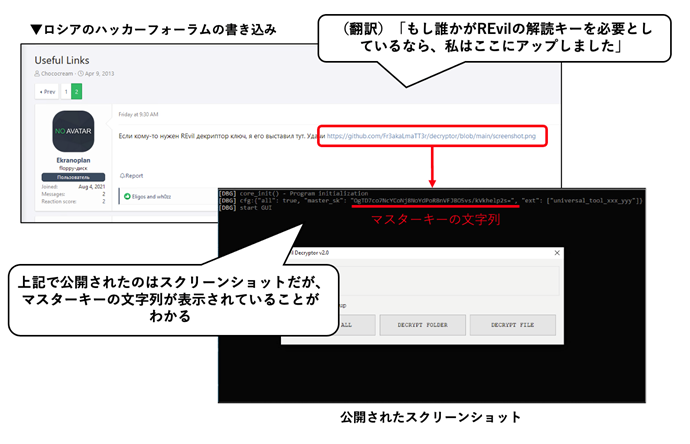
Task: Click the decrypt ALL button
Action: [345, 325]
